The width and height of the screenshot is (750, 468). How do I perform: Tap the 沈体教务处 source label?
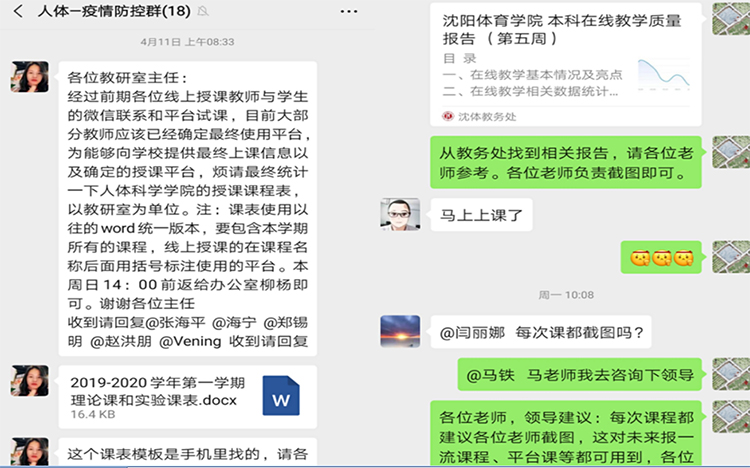click(x=480, y=116)
